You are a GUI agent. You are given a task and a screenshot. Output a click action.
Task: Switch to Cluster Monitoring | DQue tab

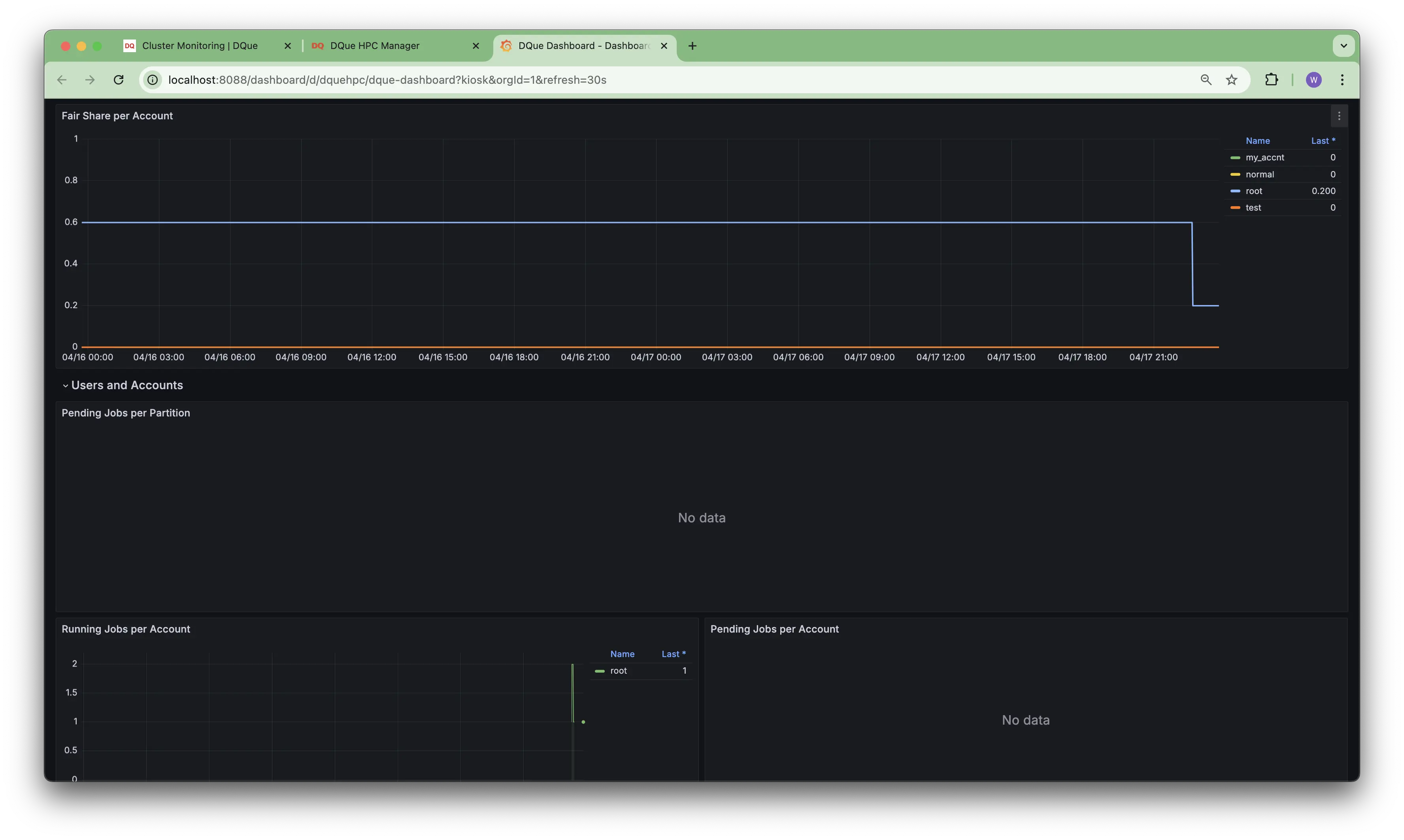[199, 46]
